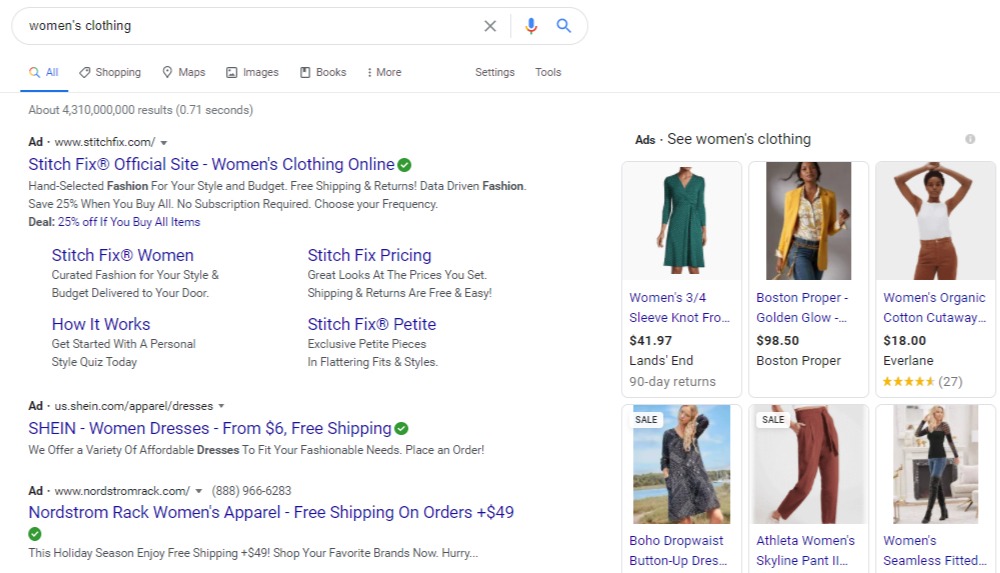
Task: Click the info icon beside shopping ads header
Action: pos(970,139)
